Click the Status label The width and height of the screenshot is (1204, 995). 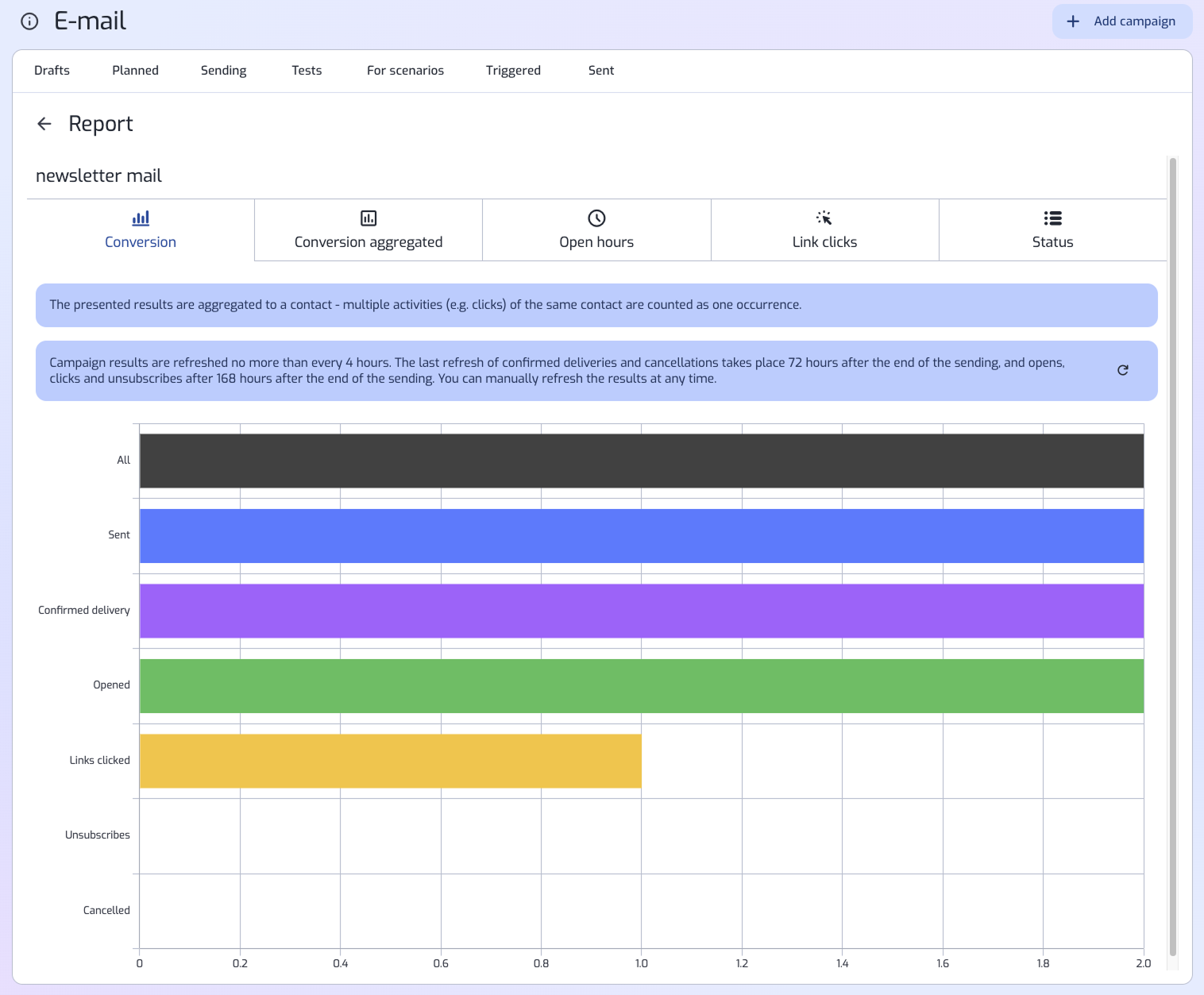(1052, 242)
